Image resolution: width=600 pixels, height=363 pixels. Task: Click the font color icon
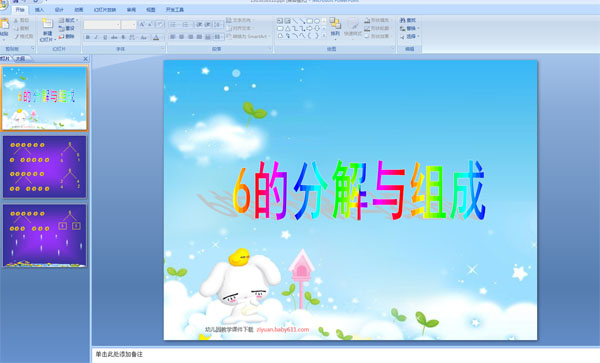click(156, 37)
